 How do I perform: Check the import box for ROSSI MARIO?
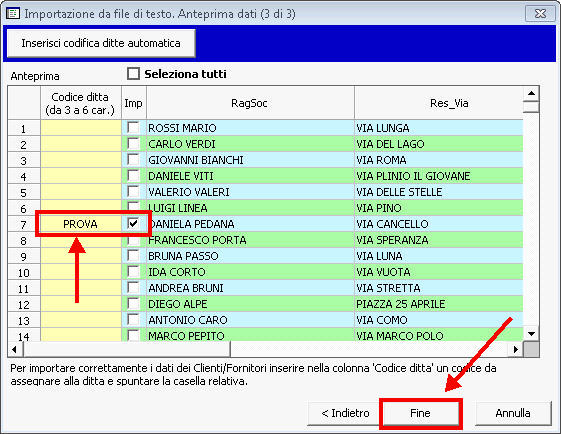click(x=133, y=128)
